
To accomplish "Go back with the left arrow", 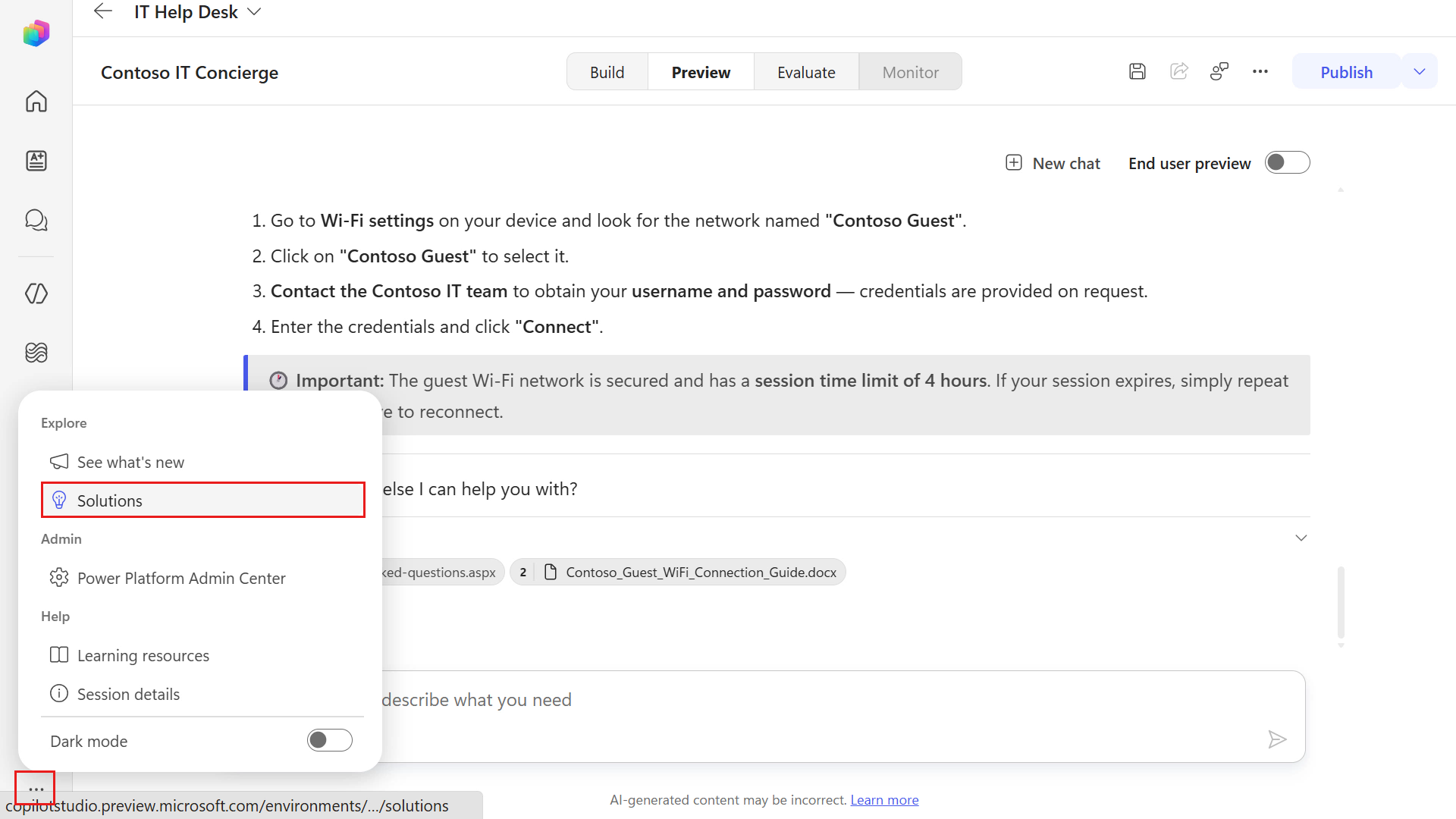I will pyautogui.click(x=102, y=11).
